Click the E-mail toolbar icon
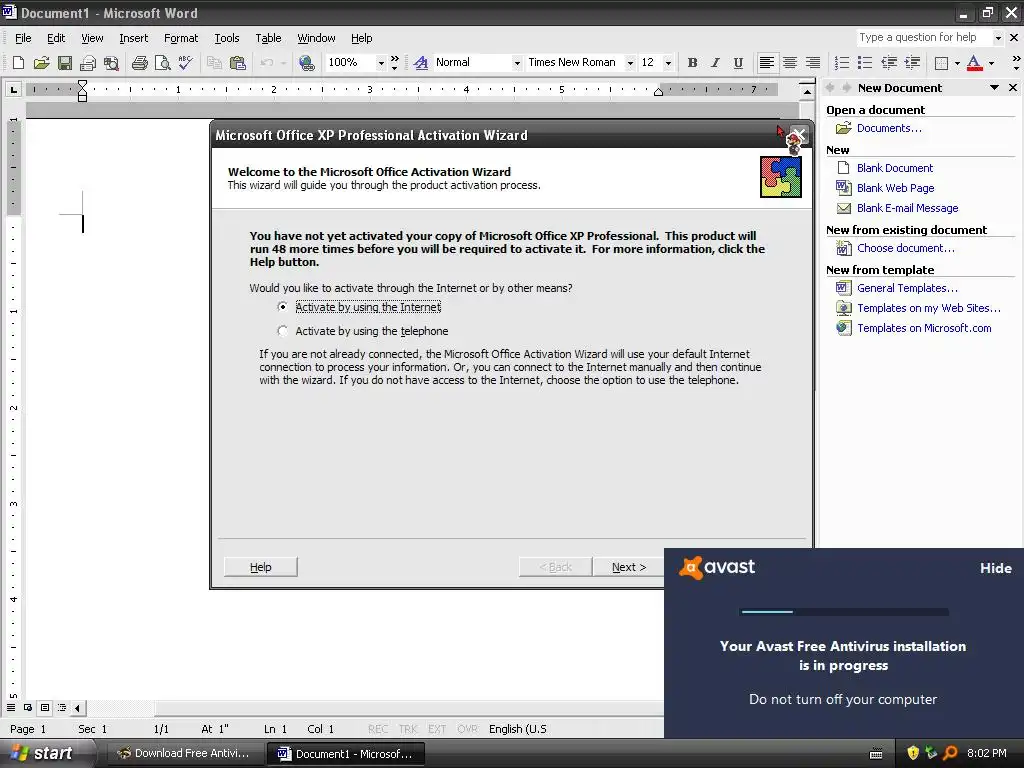1024x768 pixels. click(88, 63)
